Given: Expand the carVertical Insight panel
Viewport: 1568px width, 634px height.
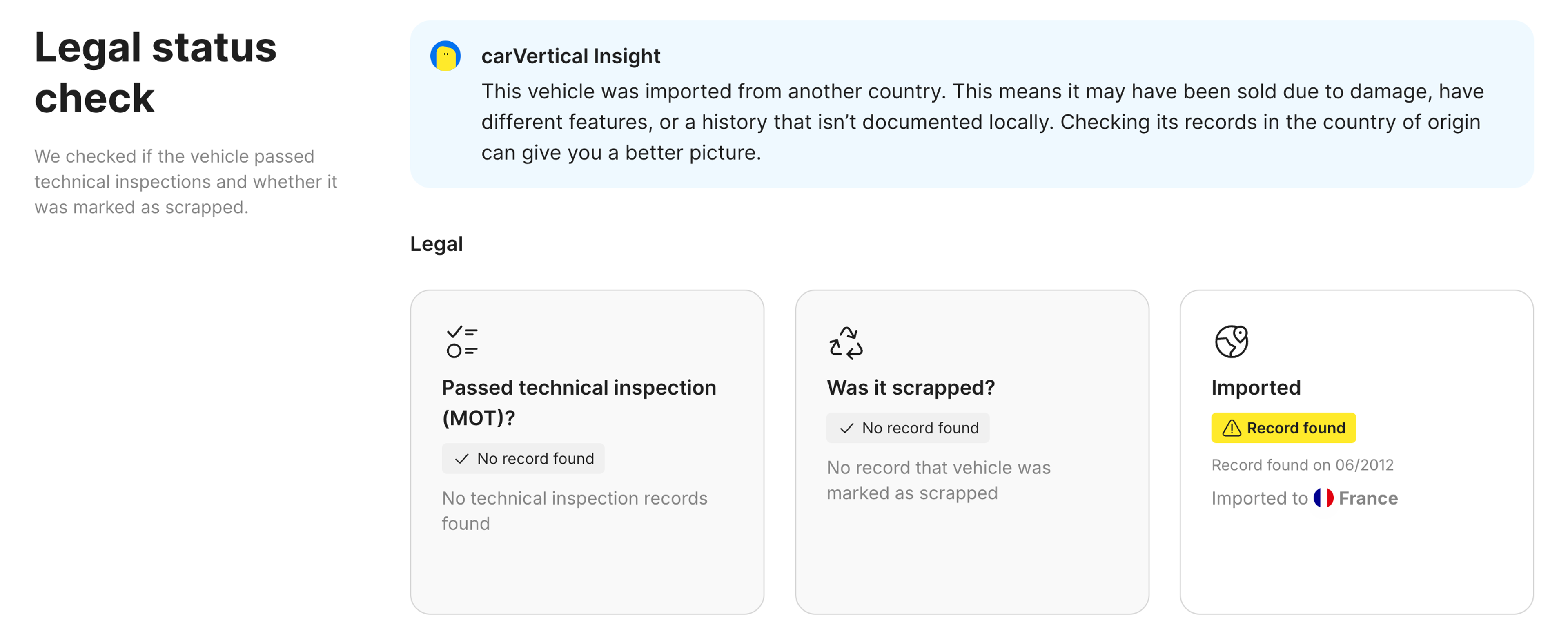Looking at the screenshot, I should click(x=974, y=103).
